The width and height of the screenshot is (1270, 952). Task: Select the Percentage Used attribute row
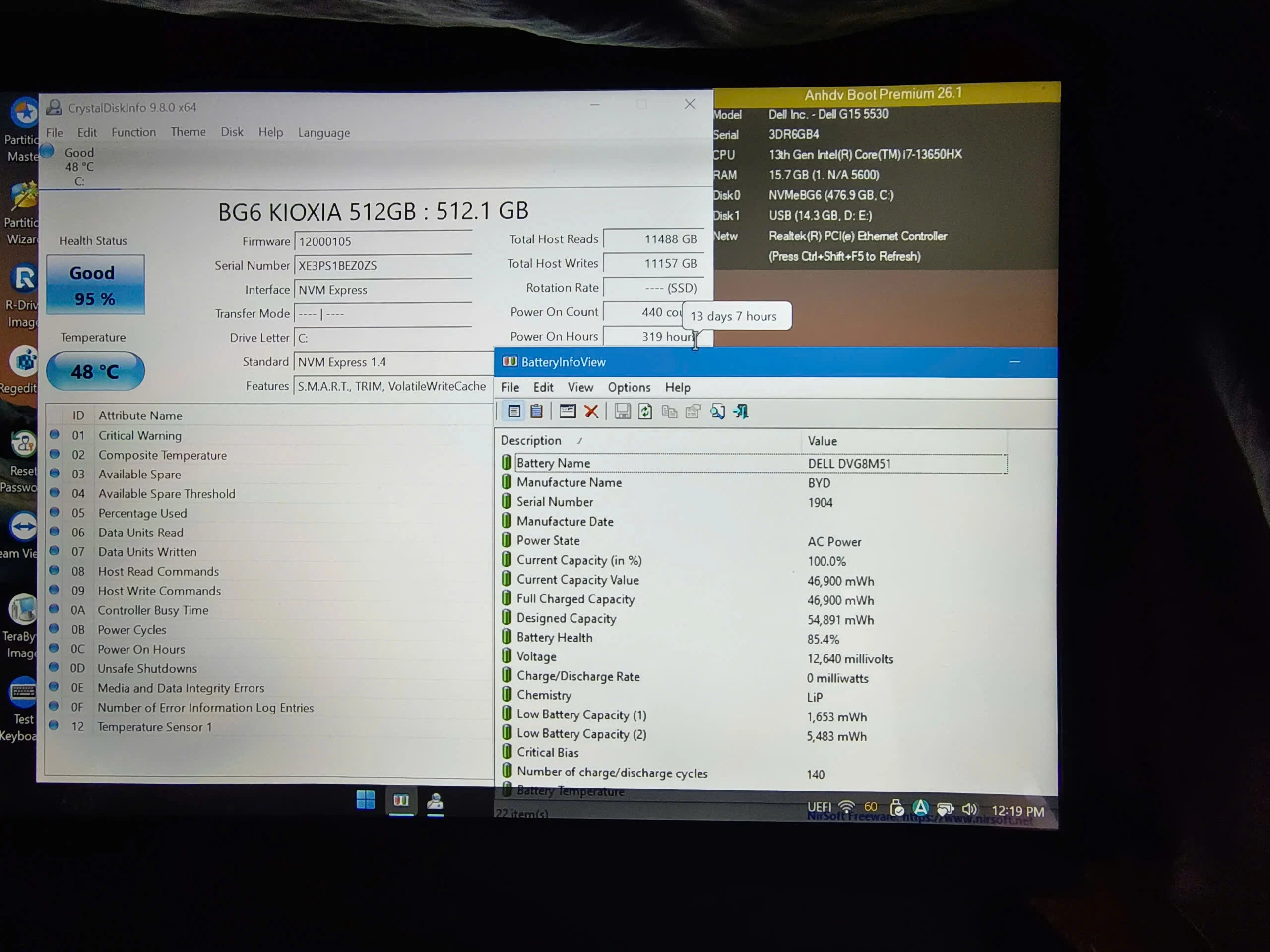pyautogui.click(x=269, y=513)
